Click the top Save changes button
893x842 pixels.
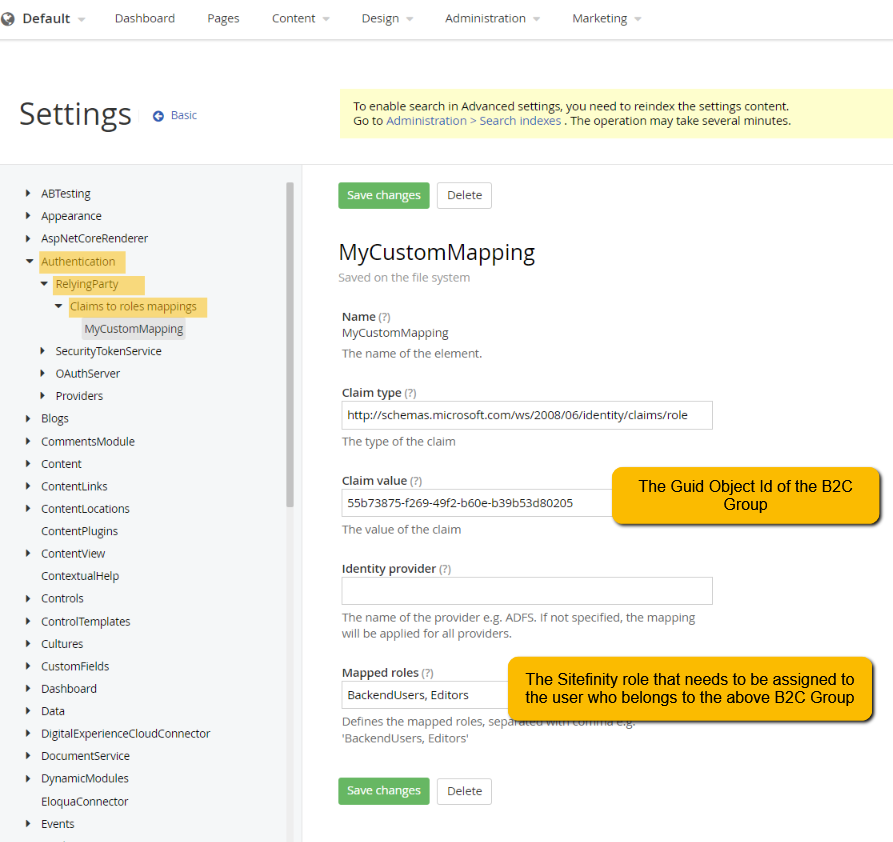click(384, 195)
